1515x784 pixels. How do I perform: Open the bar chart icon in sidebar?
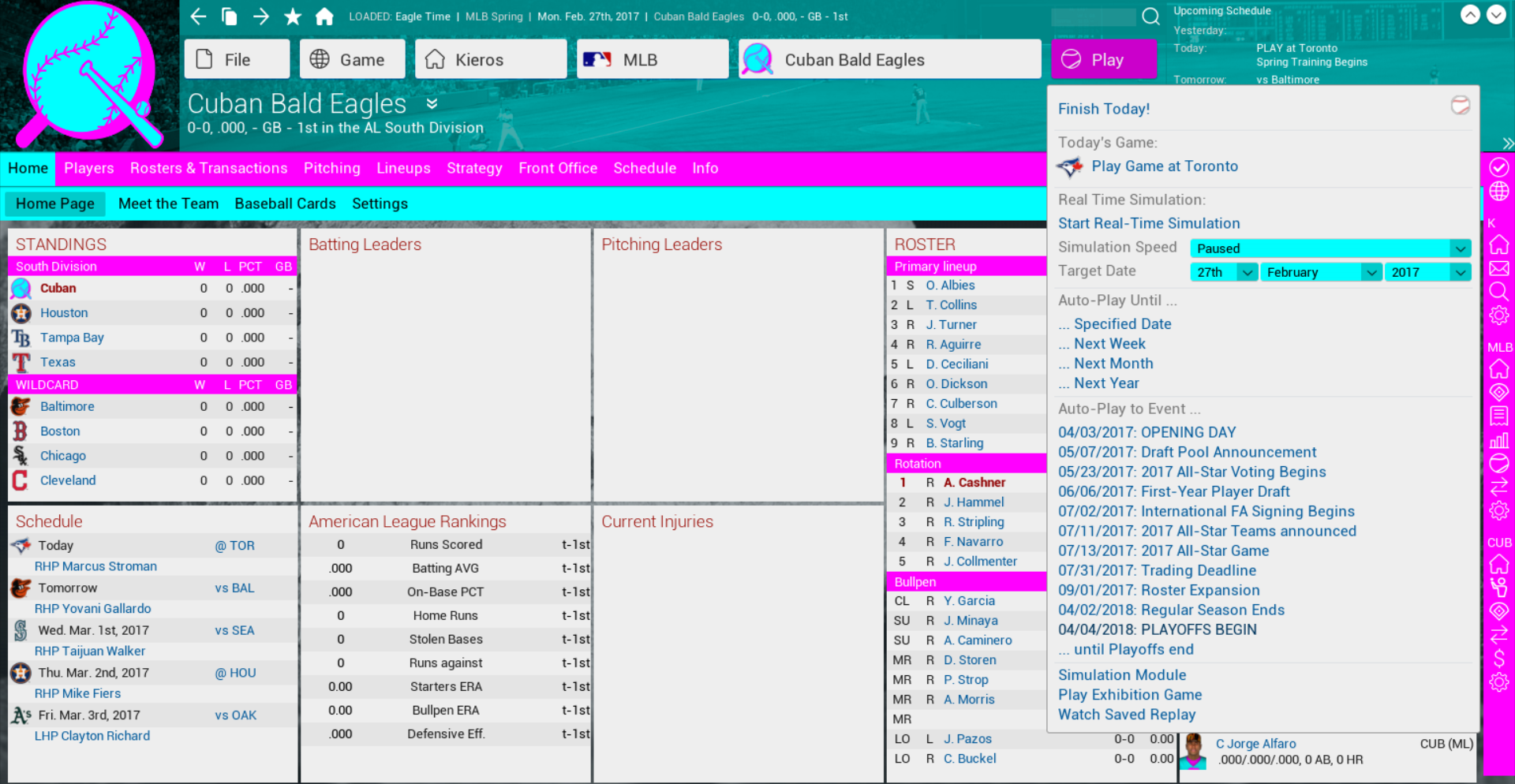(x=1498, y=440)
